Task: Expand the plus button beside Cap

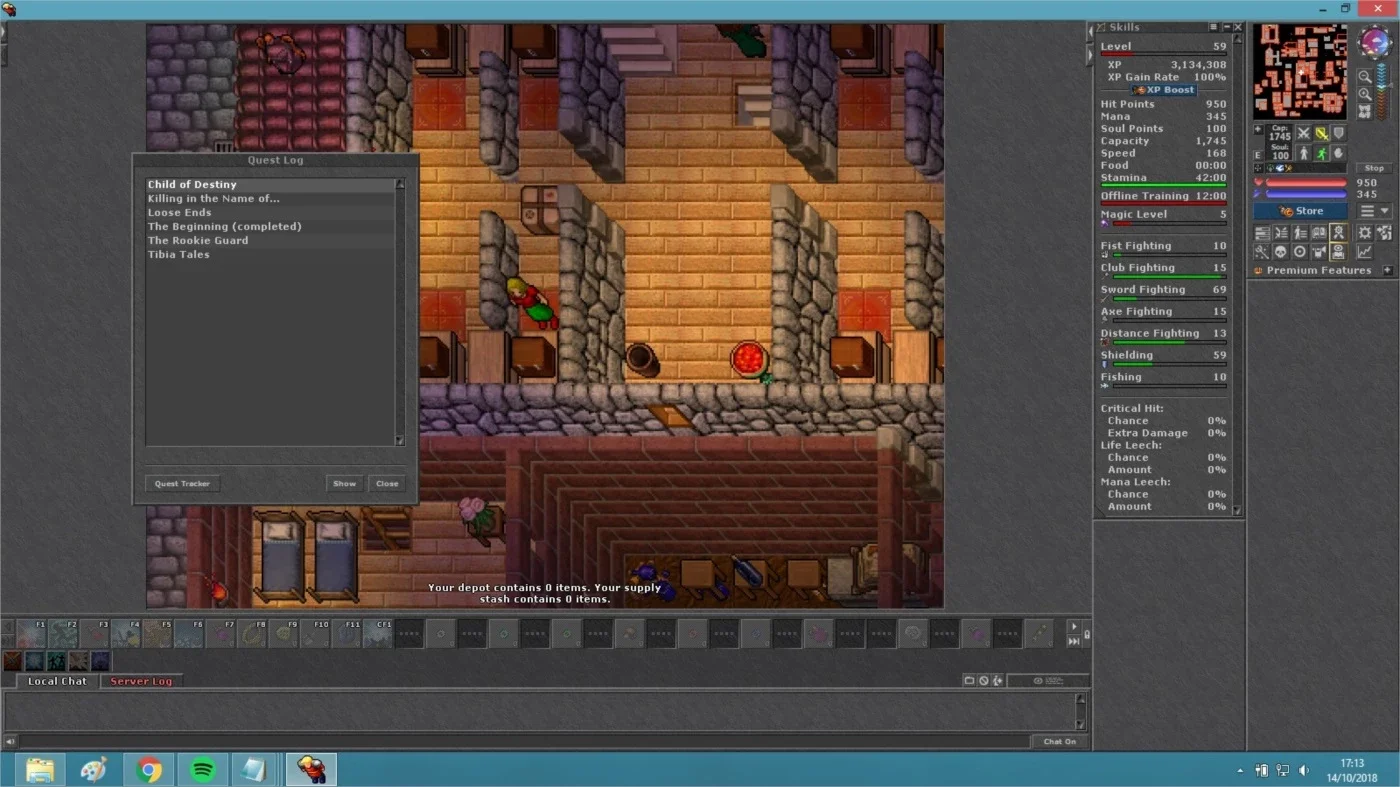Action: tap(1258, 129)
